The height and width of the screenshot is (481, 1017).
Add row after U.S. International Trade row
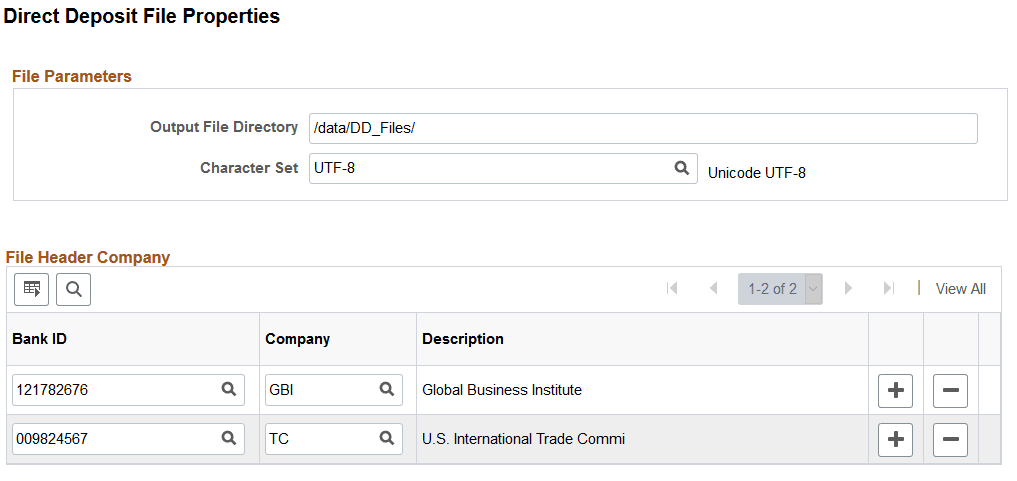(x=895, y=438)
